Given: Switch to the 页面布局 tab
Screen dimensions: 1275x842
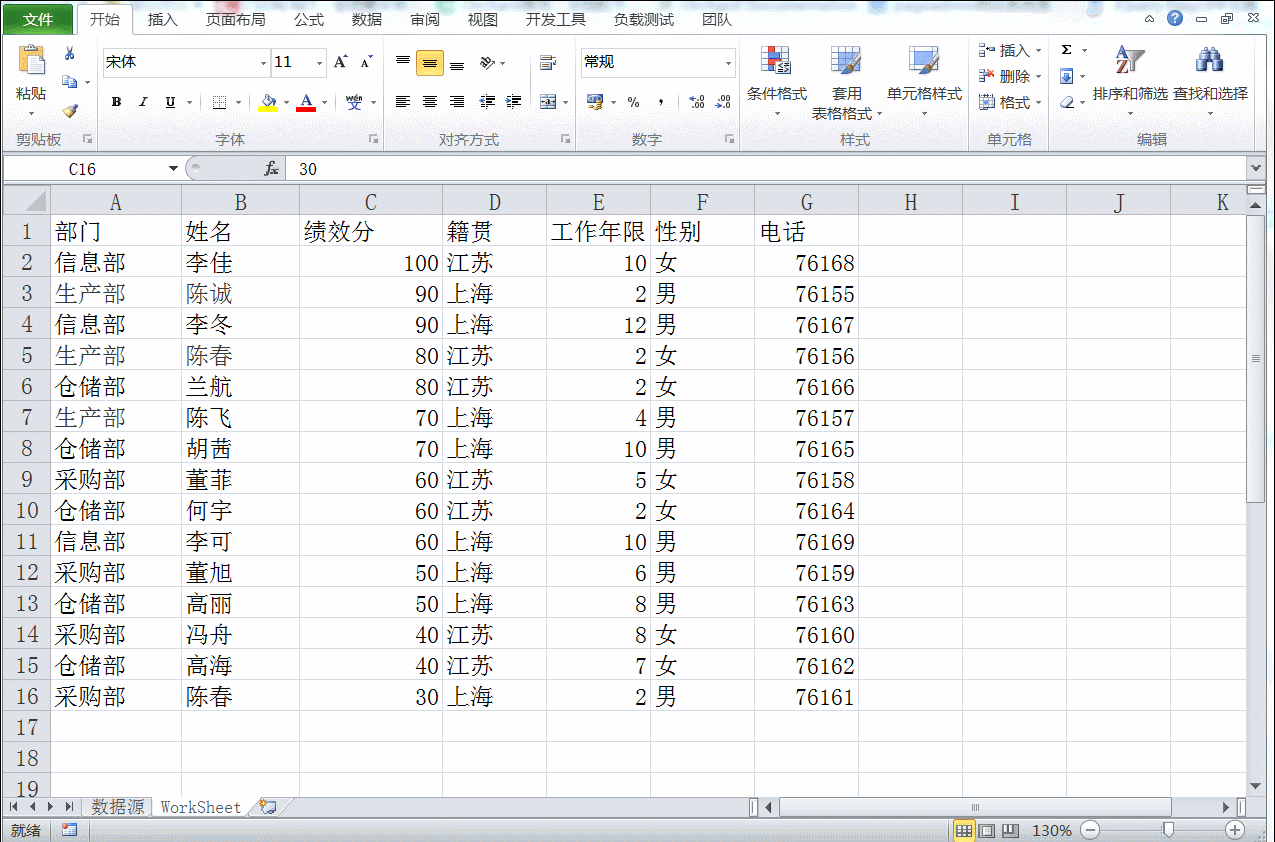Looking at the screenshot, I should pos(235,19).
